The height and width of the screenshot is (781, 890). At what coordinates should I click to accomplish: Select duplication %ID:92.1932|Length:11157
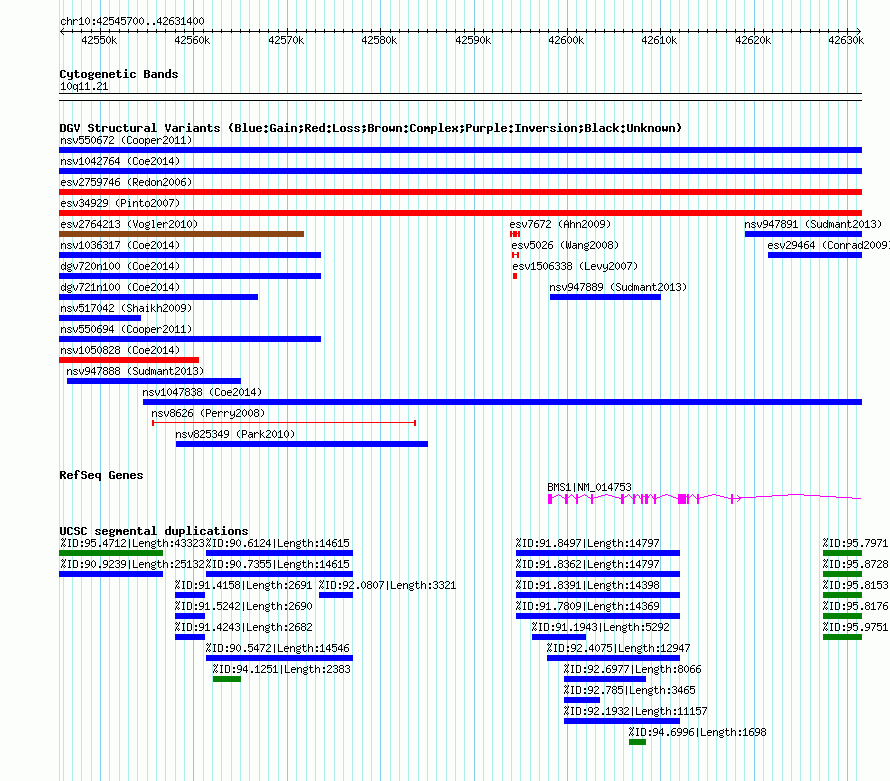(x=636, y=711)
